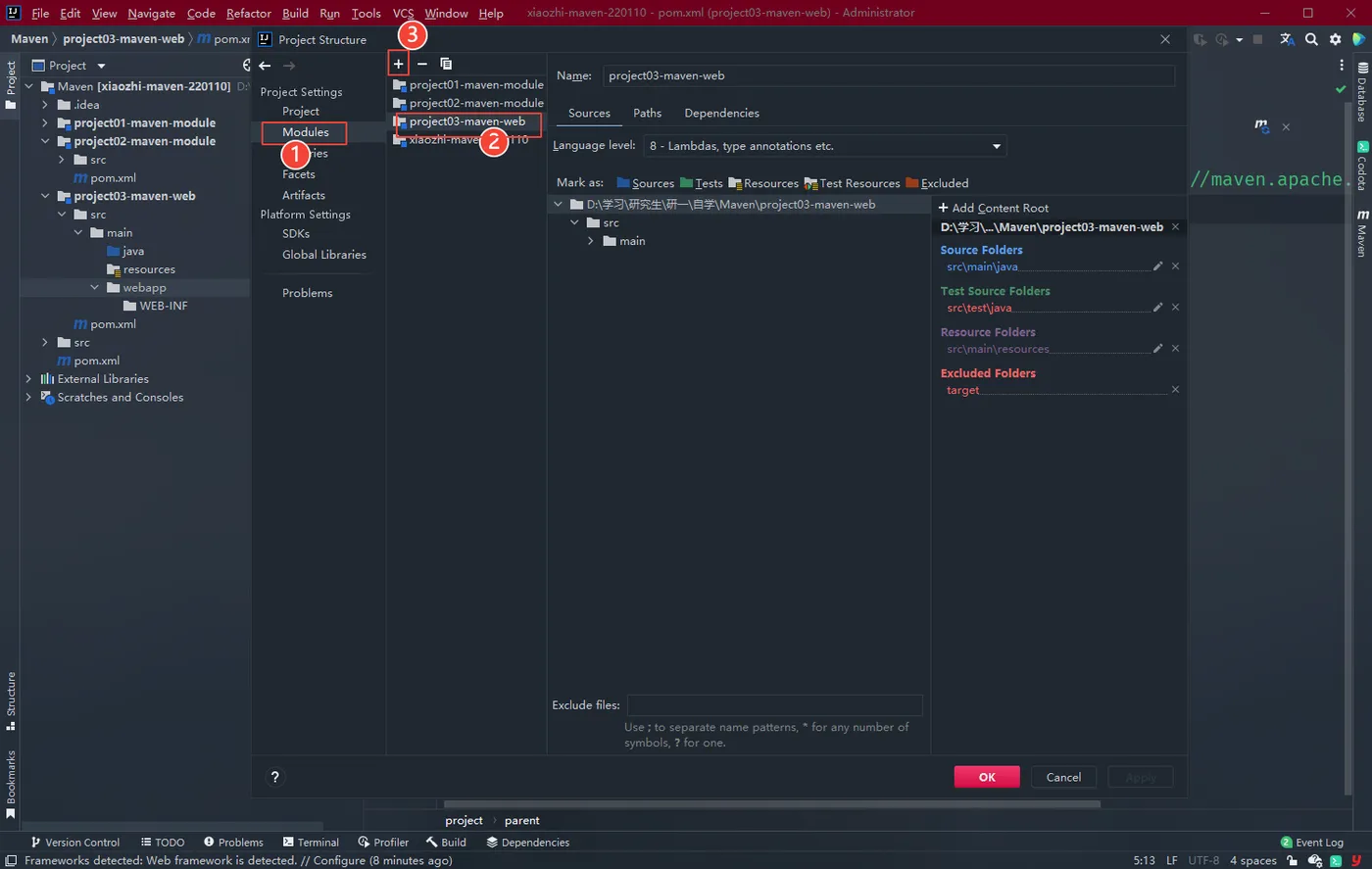The image size is (1372, 869).
Task: Edit the src\main\java source folder properties
Action: [1157, 266]
